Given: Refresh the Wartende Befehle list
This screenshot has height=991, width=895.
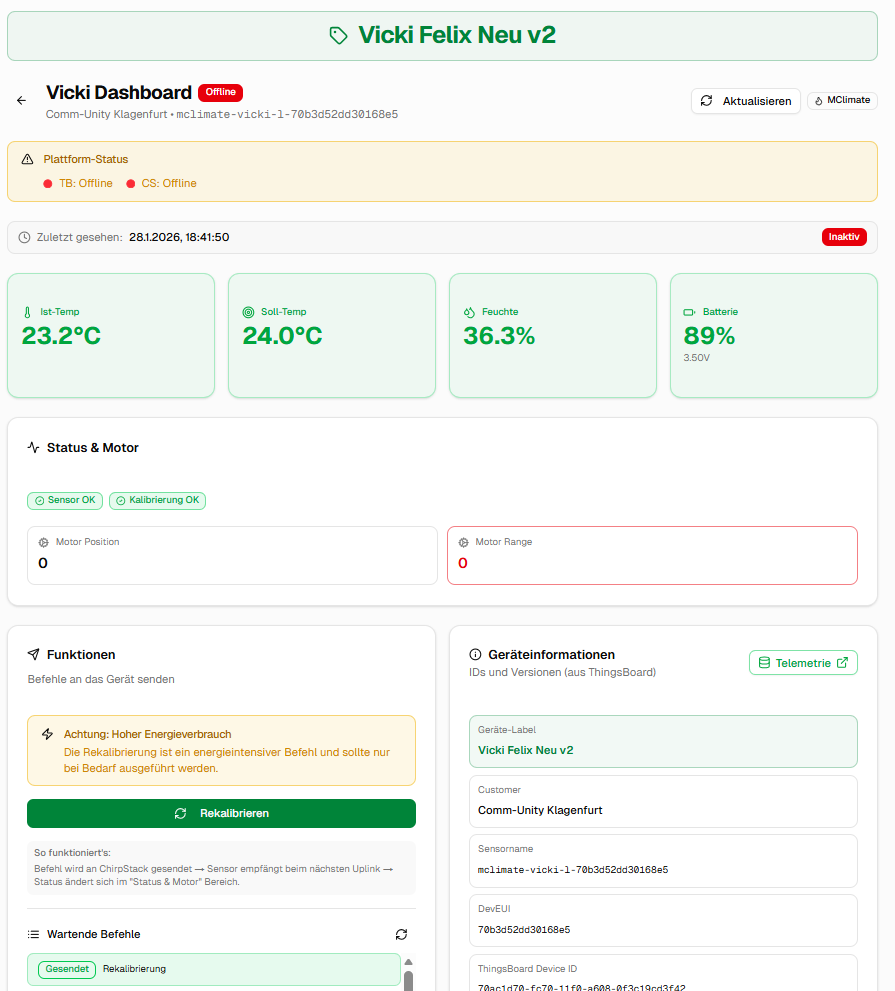Looking at the screenshot, I should (x=402, y=934).
